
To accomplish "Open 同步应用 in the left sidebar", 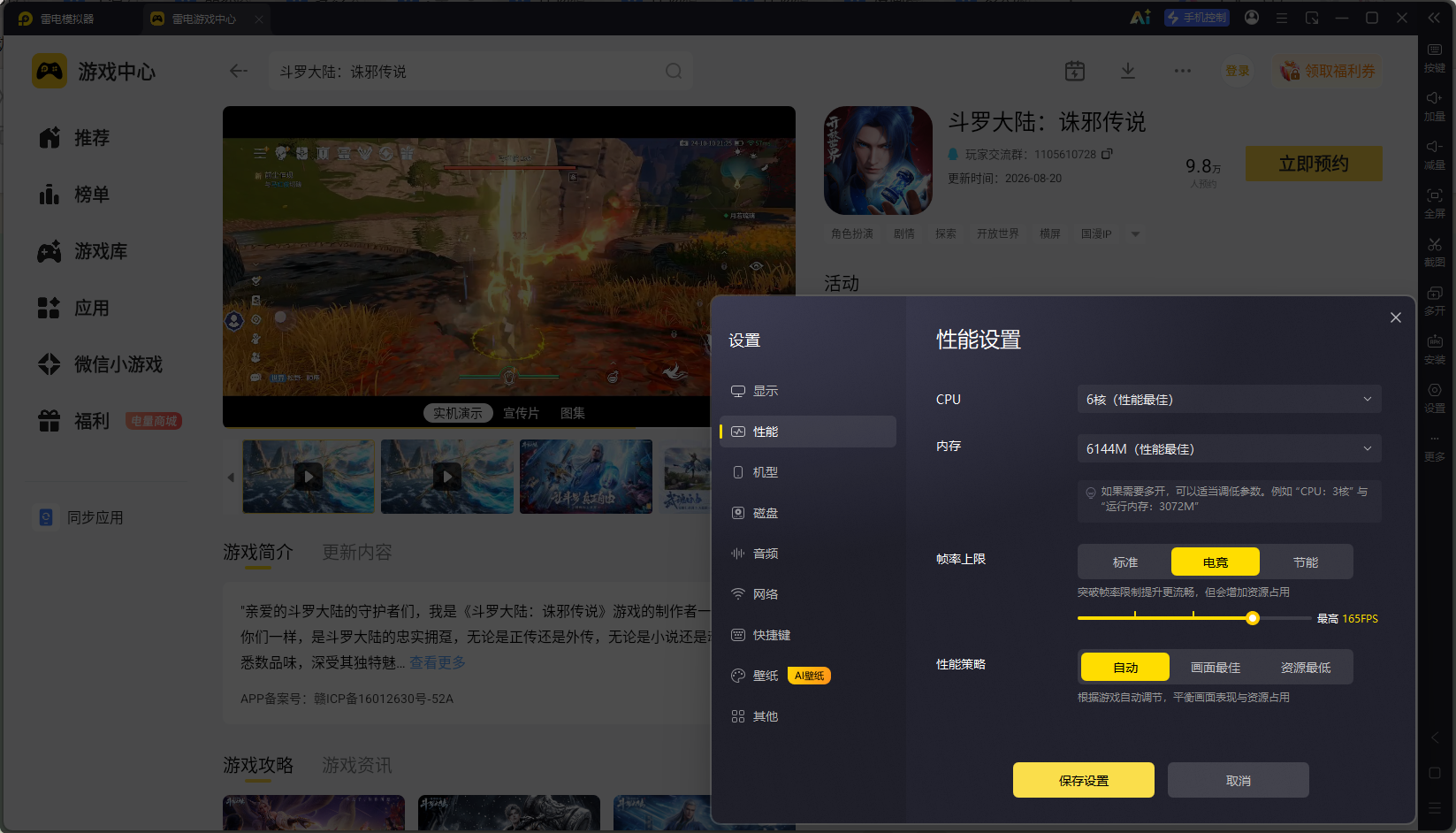I will (x=81, y=517).
